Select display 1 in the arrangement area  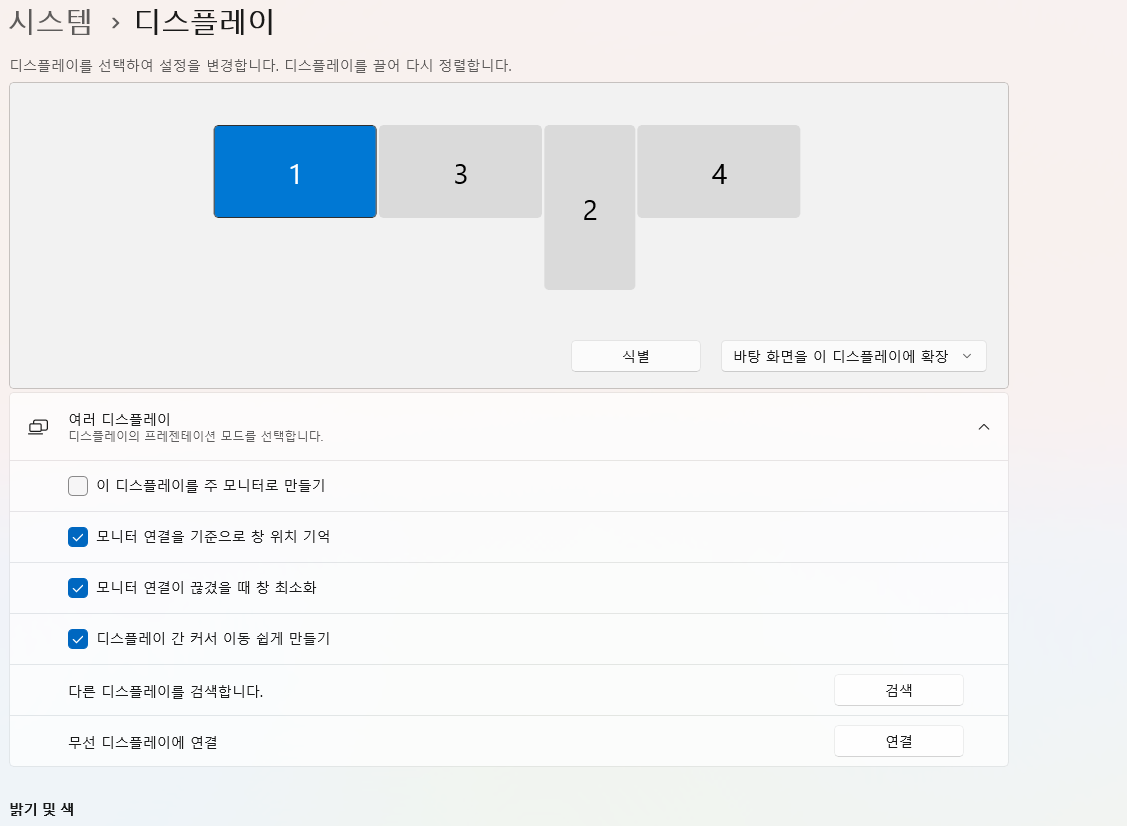[x=294, y=172]
